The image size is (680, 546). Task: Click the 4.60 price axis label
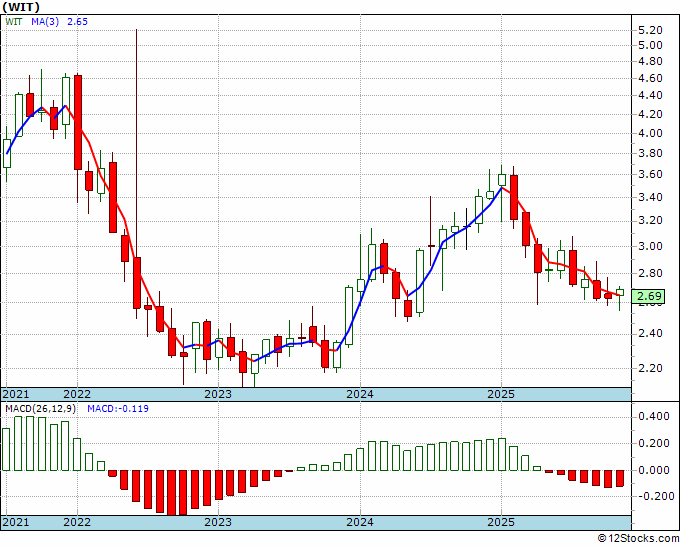pyautogui.click(x=650, y=78)
